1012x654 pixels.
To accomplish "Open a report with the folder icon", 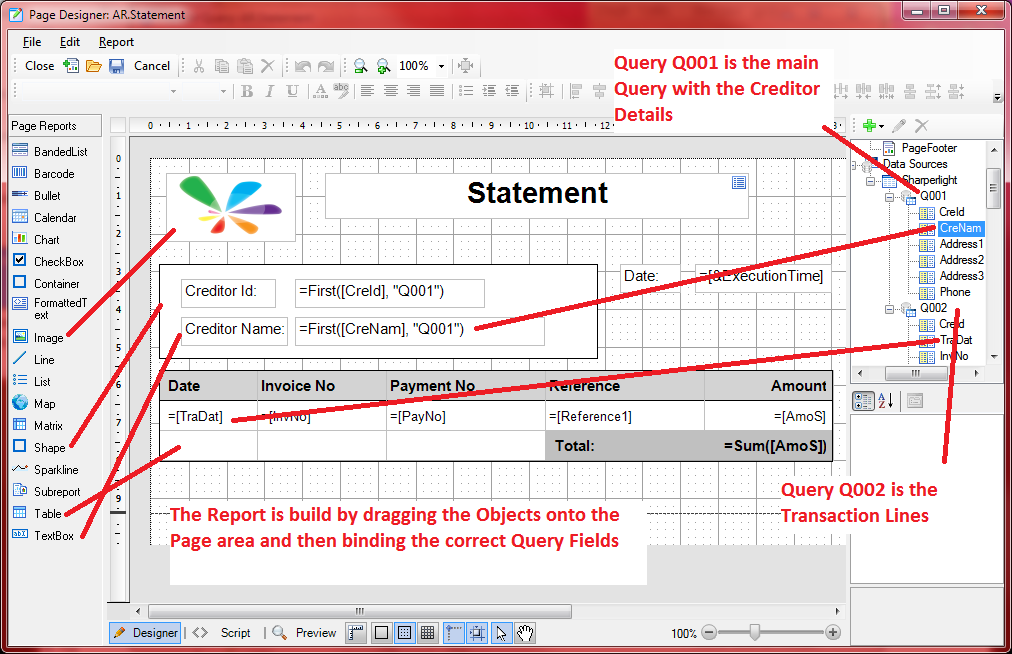I will click(94, 66).
